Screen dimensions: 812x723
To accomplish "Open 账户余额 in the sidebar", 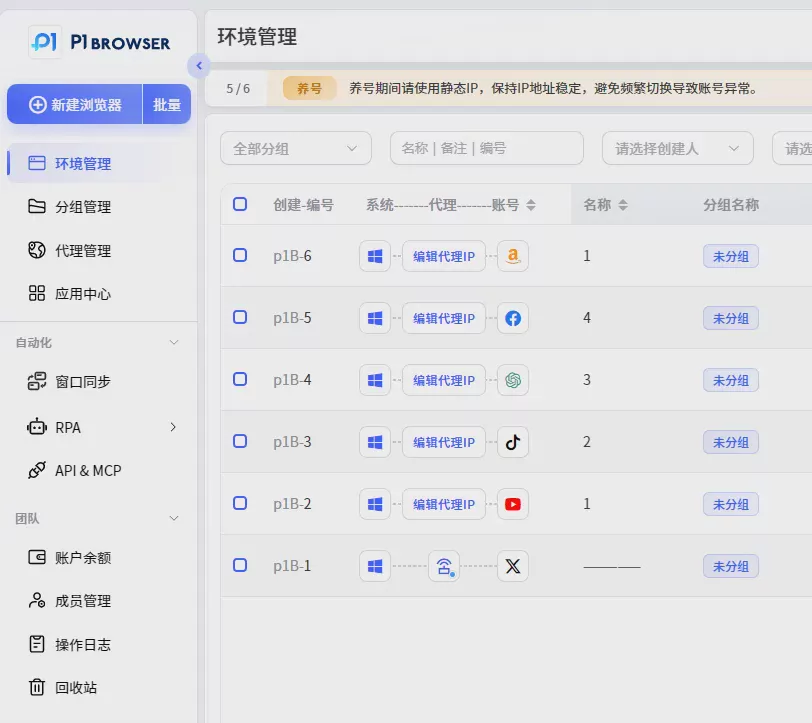I will [69, 558].
